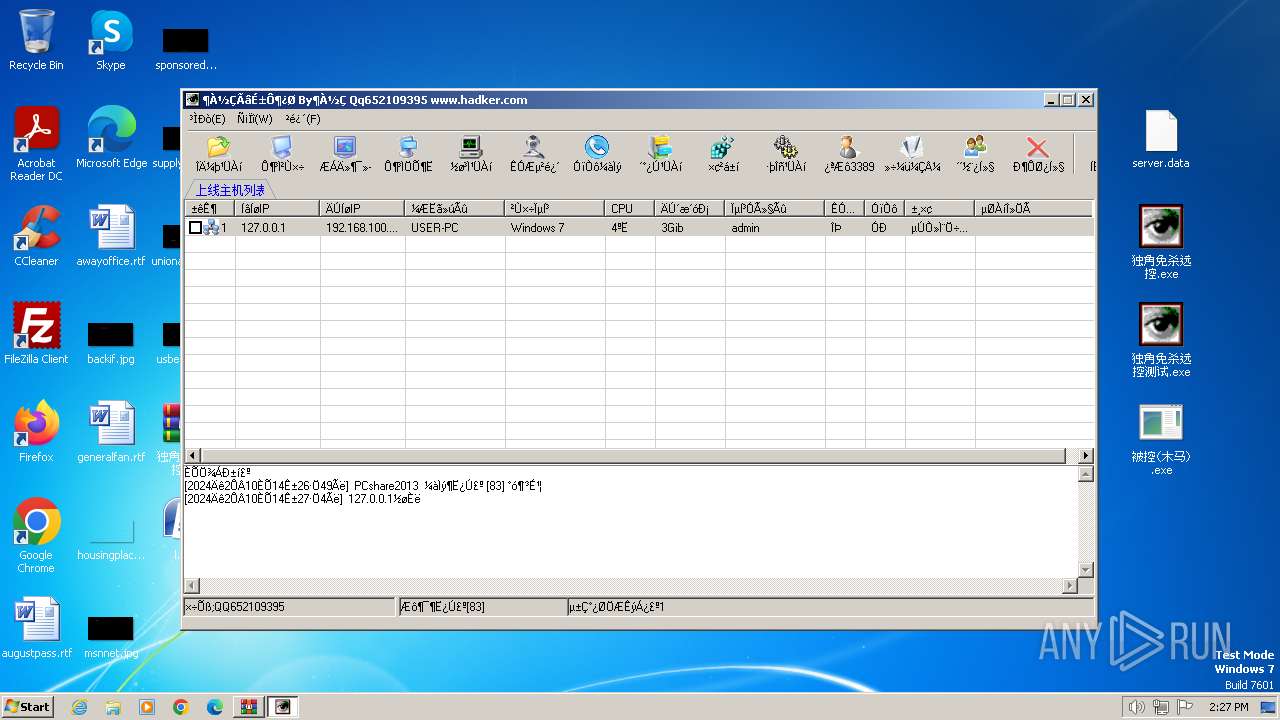
Task: Select awayoffice.rtf desktop file
Action: pyautogui.click(x=111, y=236)
